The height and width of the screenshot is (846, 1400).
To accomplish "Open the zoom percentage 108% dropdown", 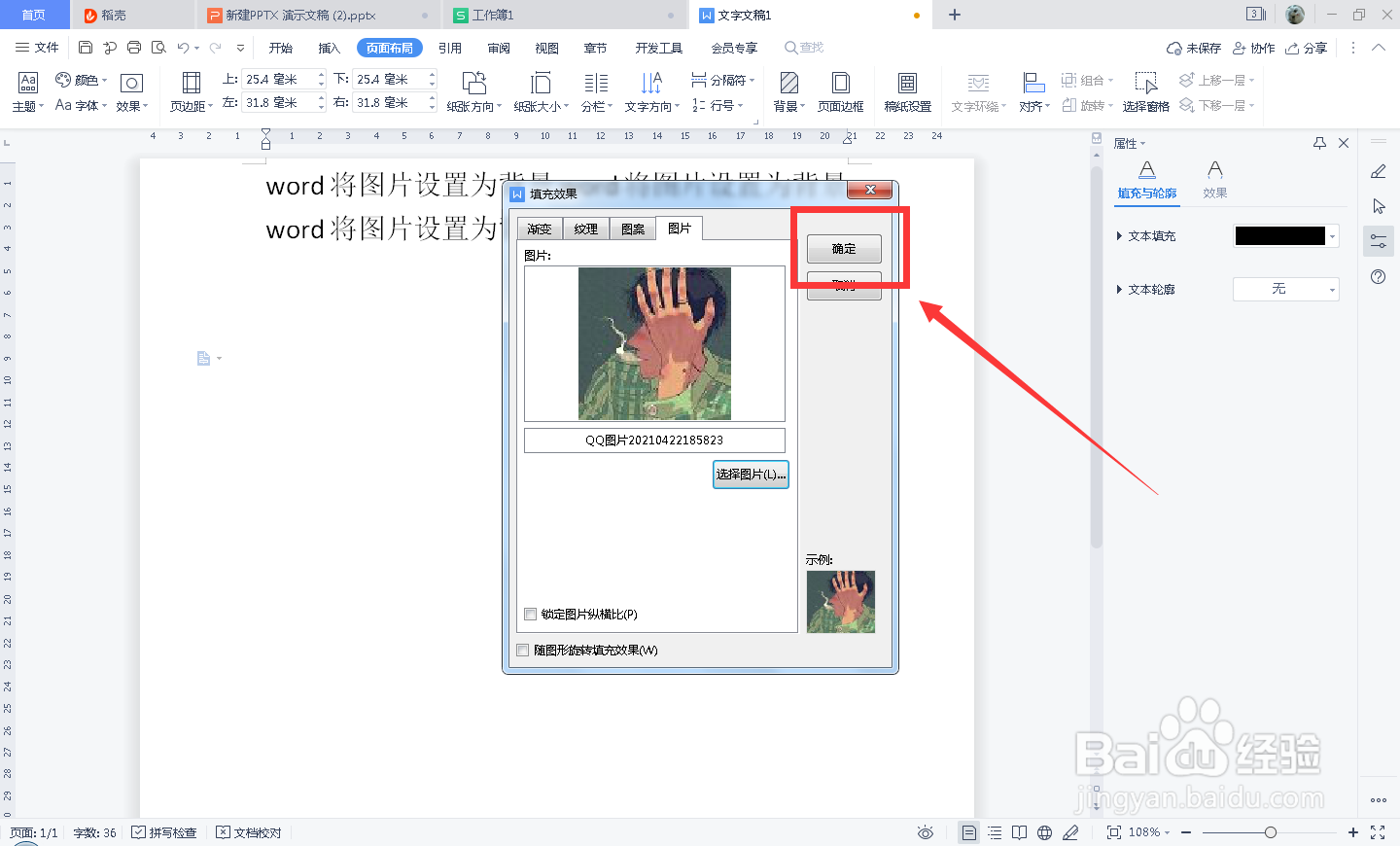I will [x=1148, y=832].
